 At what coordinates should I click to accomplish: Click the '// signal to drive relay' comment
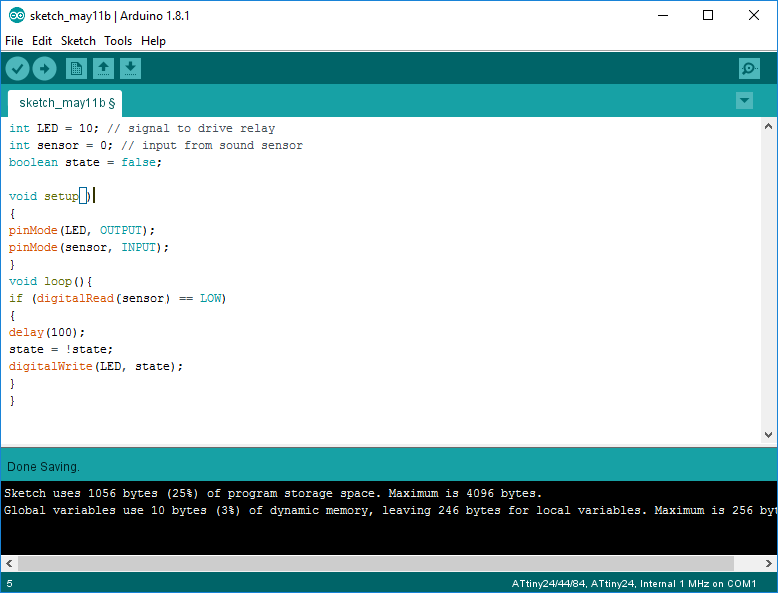click(x=191, y=129)
